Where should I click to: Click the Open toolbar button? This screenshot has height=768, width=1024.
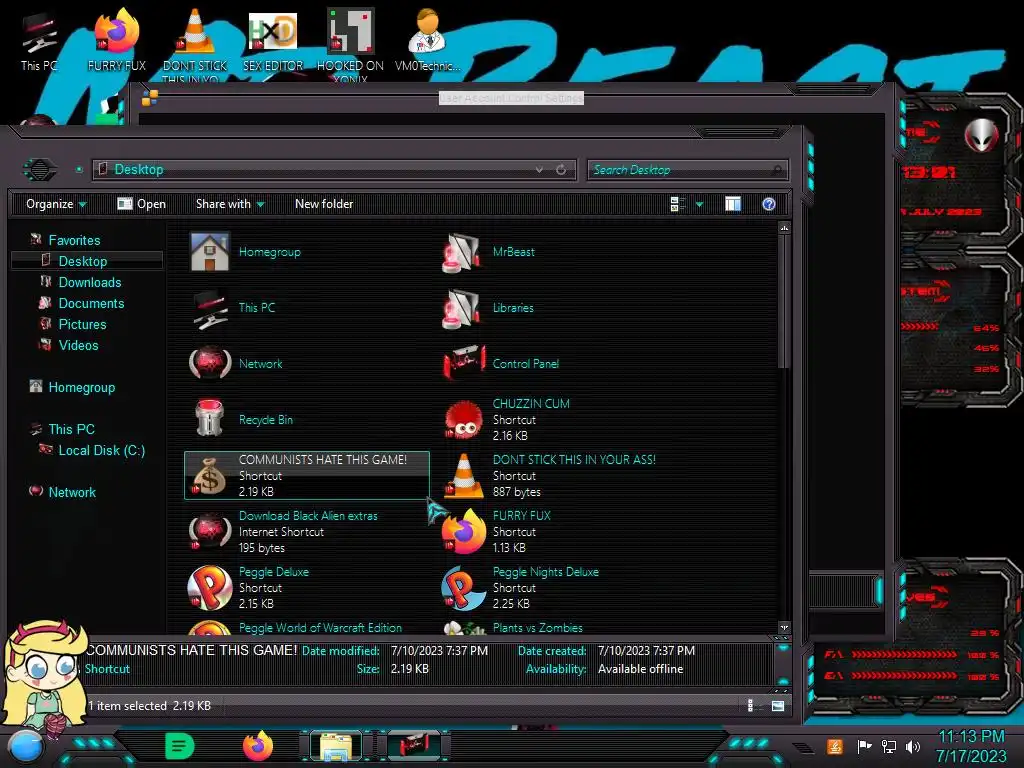pyautogui.click(x=142, y=204)
